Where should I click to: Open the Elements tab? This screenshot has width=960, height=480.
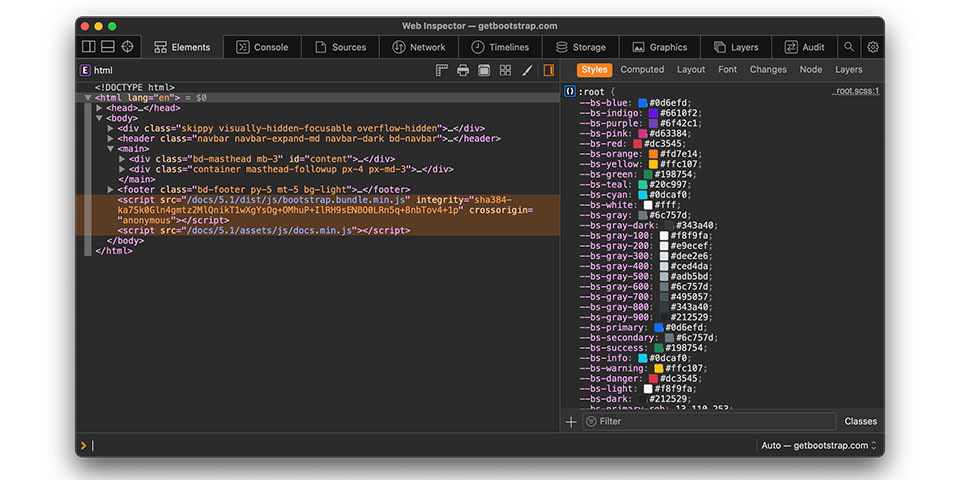(182, 47)
